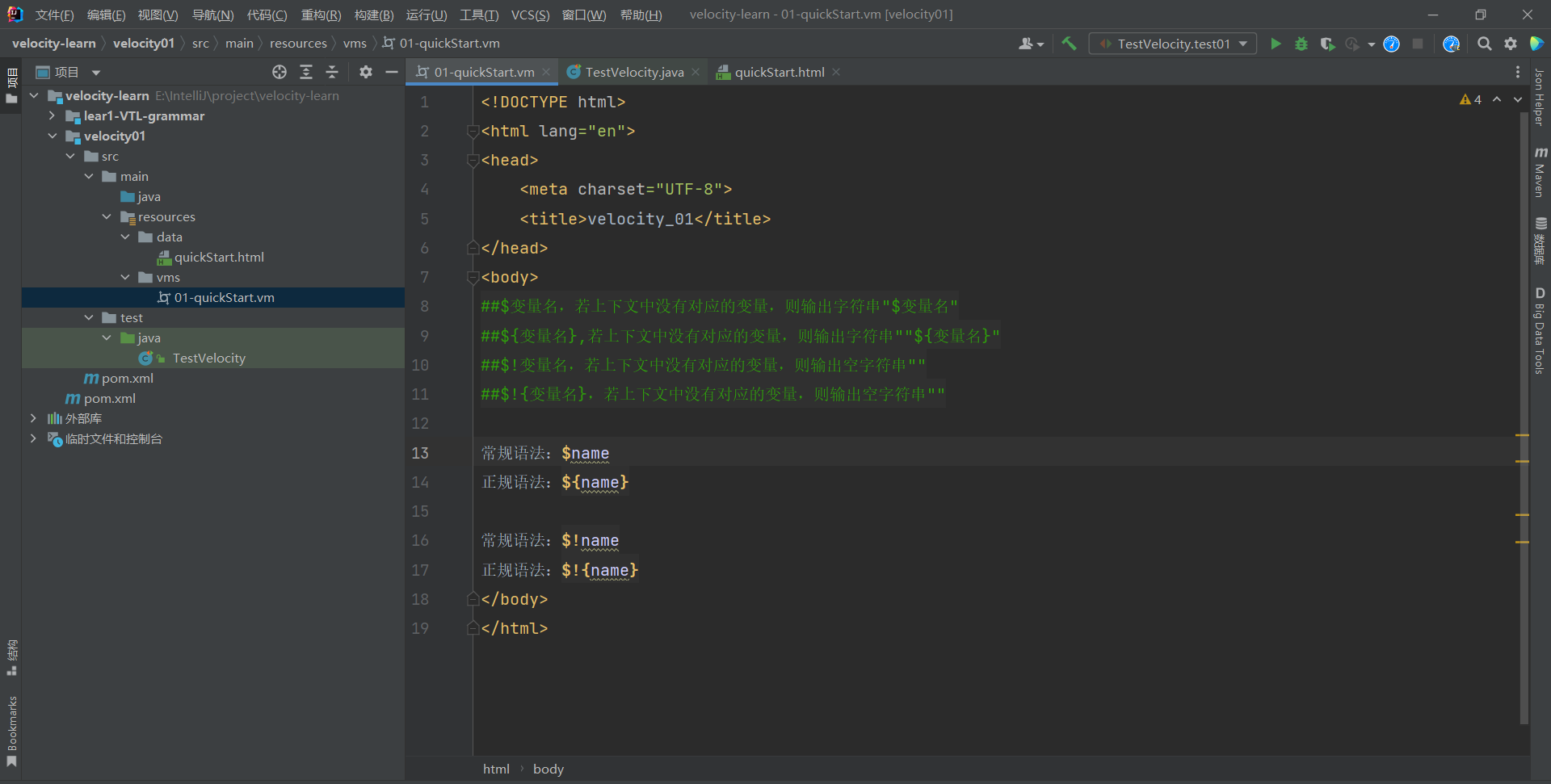Collapse all in project tree
1551x784 pixels.
click(332, 72)
